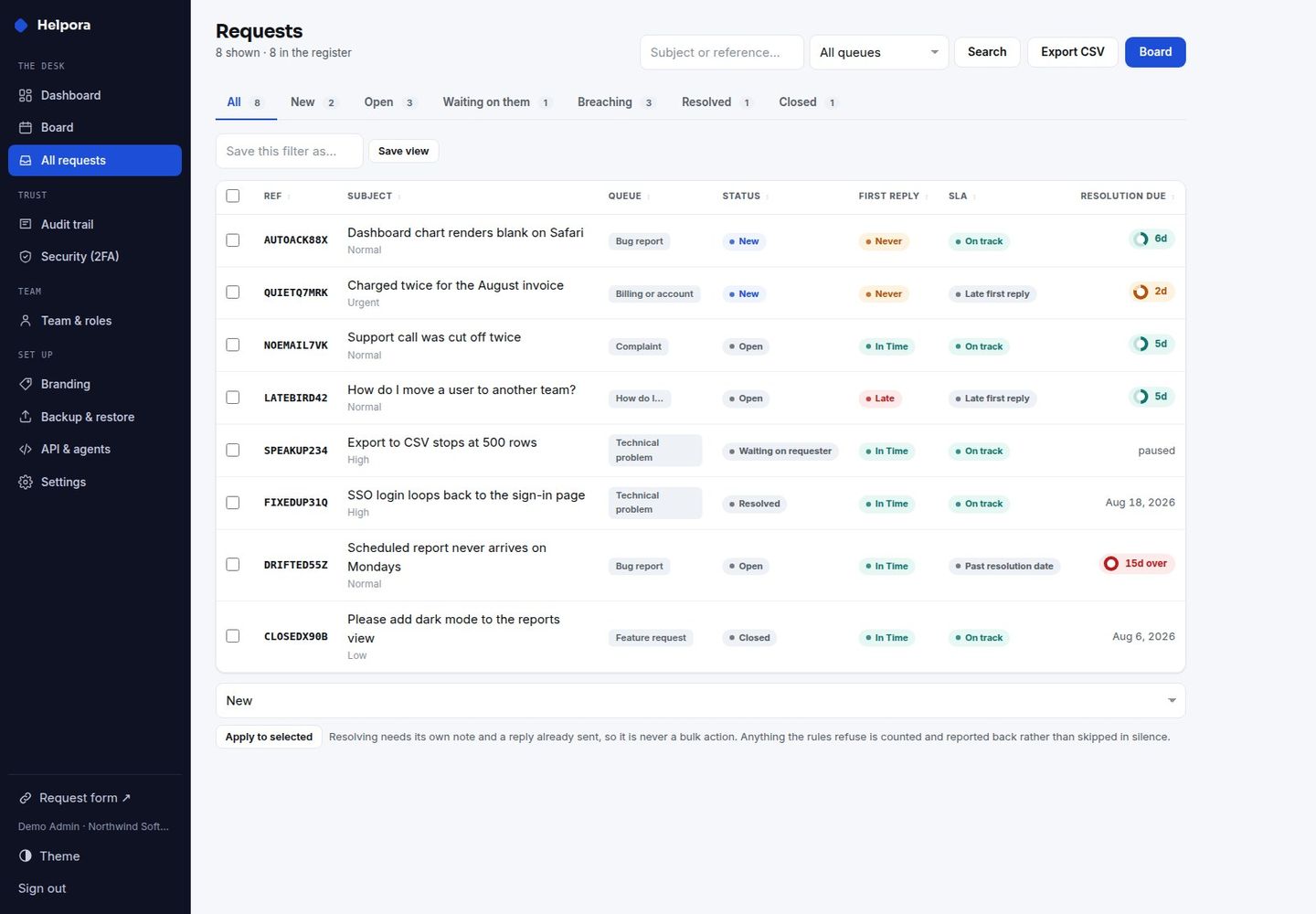Click the 5d resolution ring for NOEMAIL7VK

tap(1141, 345)
